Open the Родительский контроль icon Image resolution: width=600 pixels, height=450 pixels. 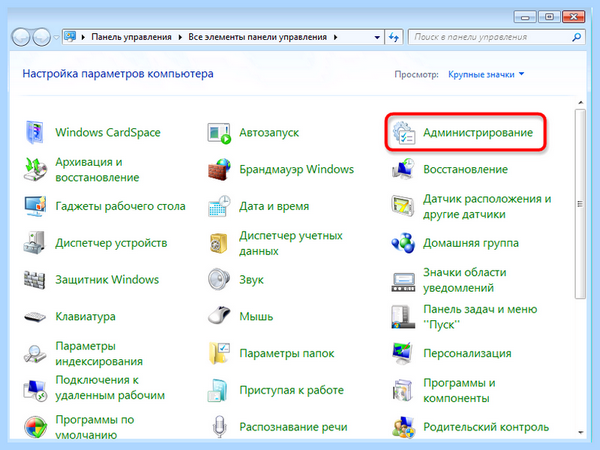pos(403,427)
